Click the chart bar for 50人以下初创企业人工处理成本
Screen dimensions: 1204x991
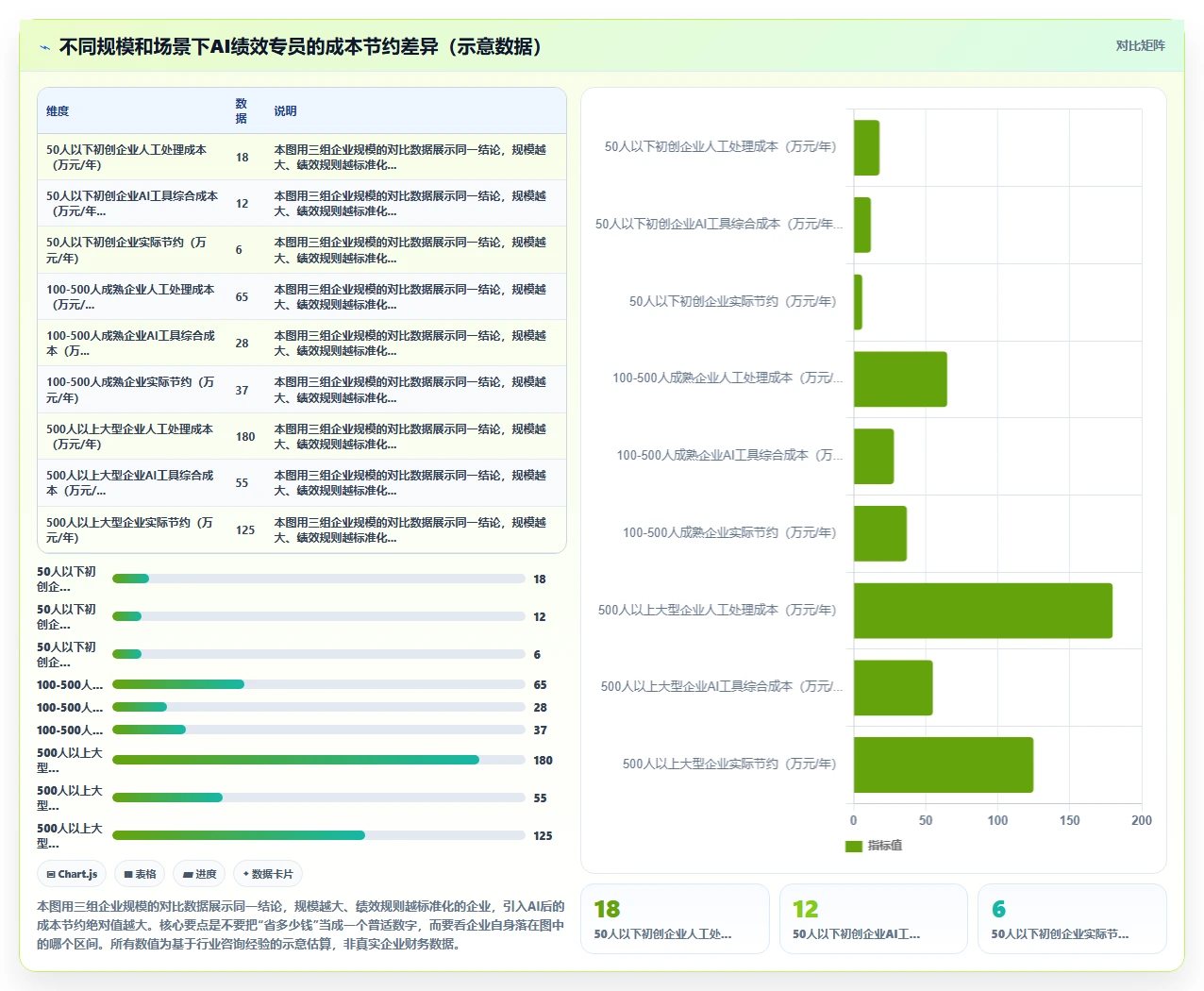click(x=866, y=147)
